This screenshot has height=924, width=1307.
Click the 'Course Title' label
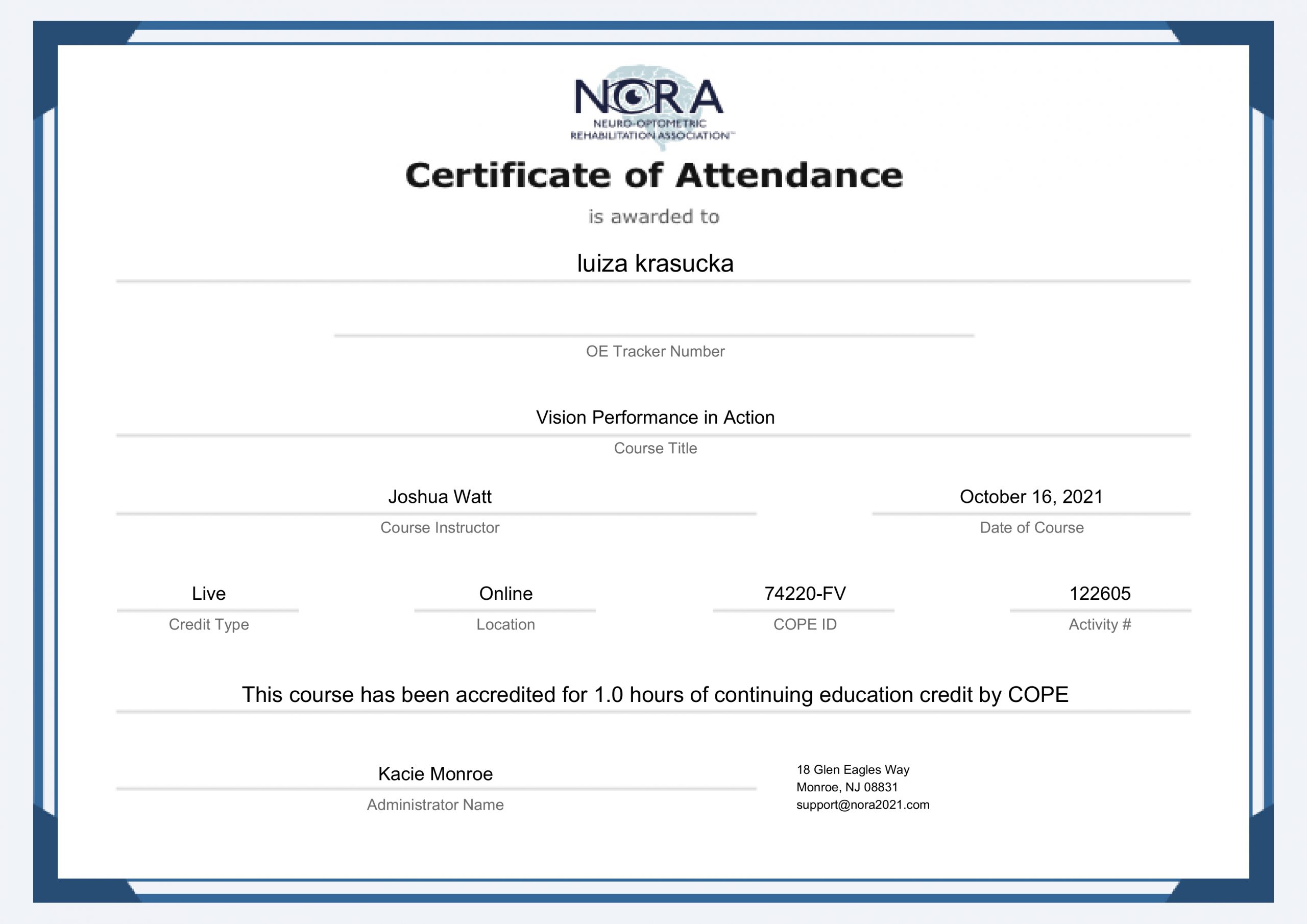655,448
